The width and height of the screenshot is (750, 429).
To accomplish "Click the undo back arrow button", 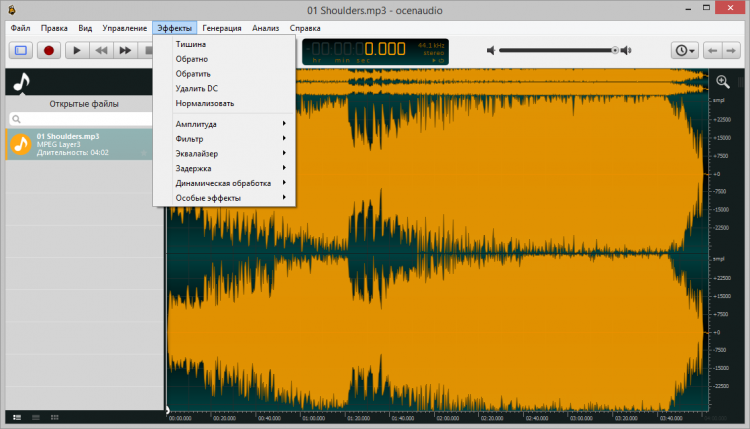I will tap(714, 50).
